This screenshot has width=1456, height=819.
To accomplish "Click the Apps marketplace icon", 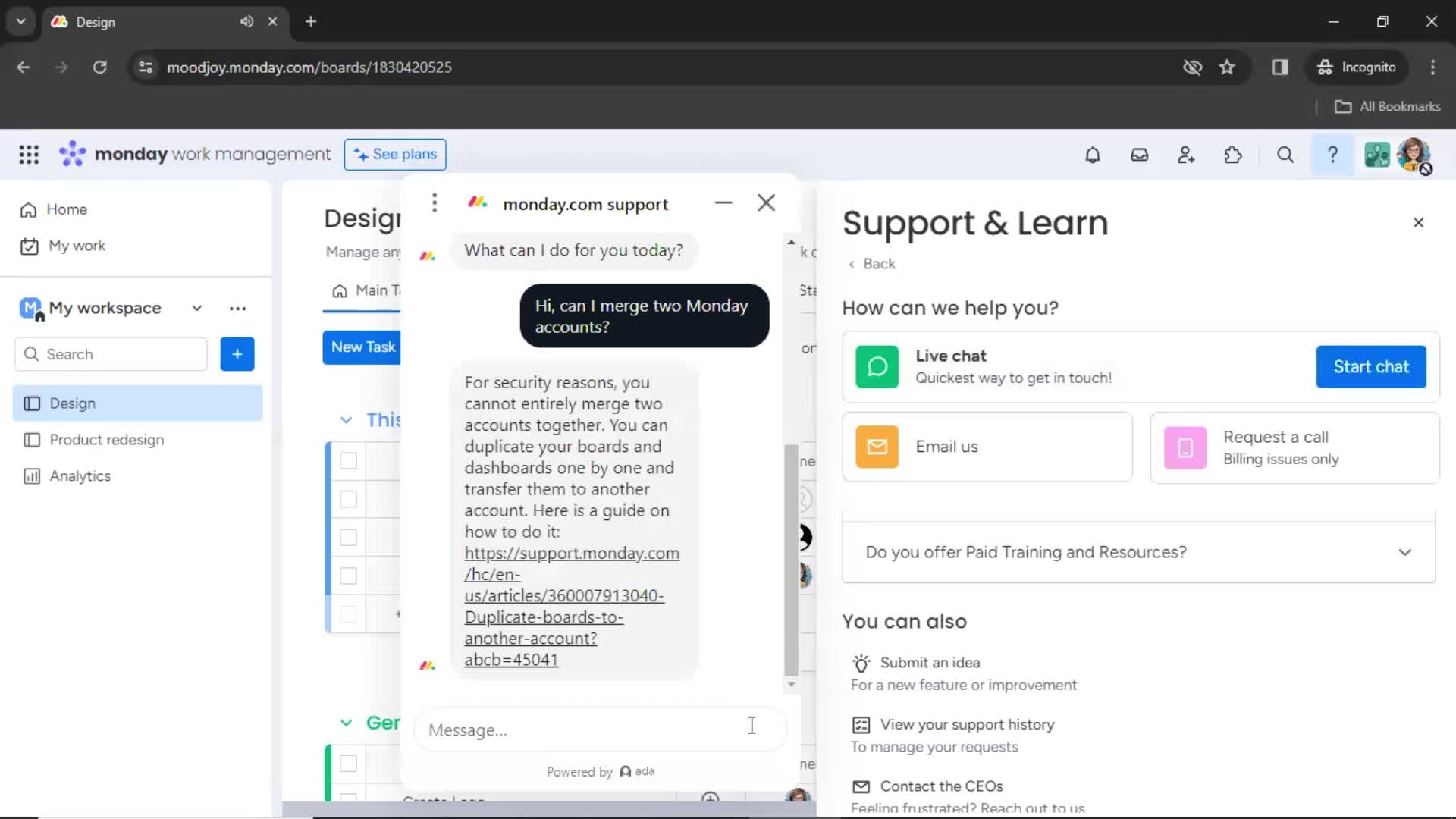I will [x=1232, y=155].
